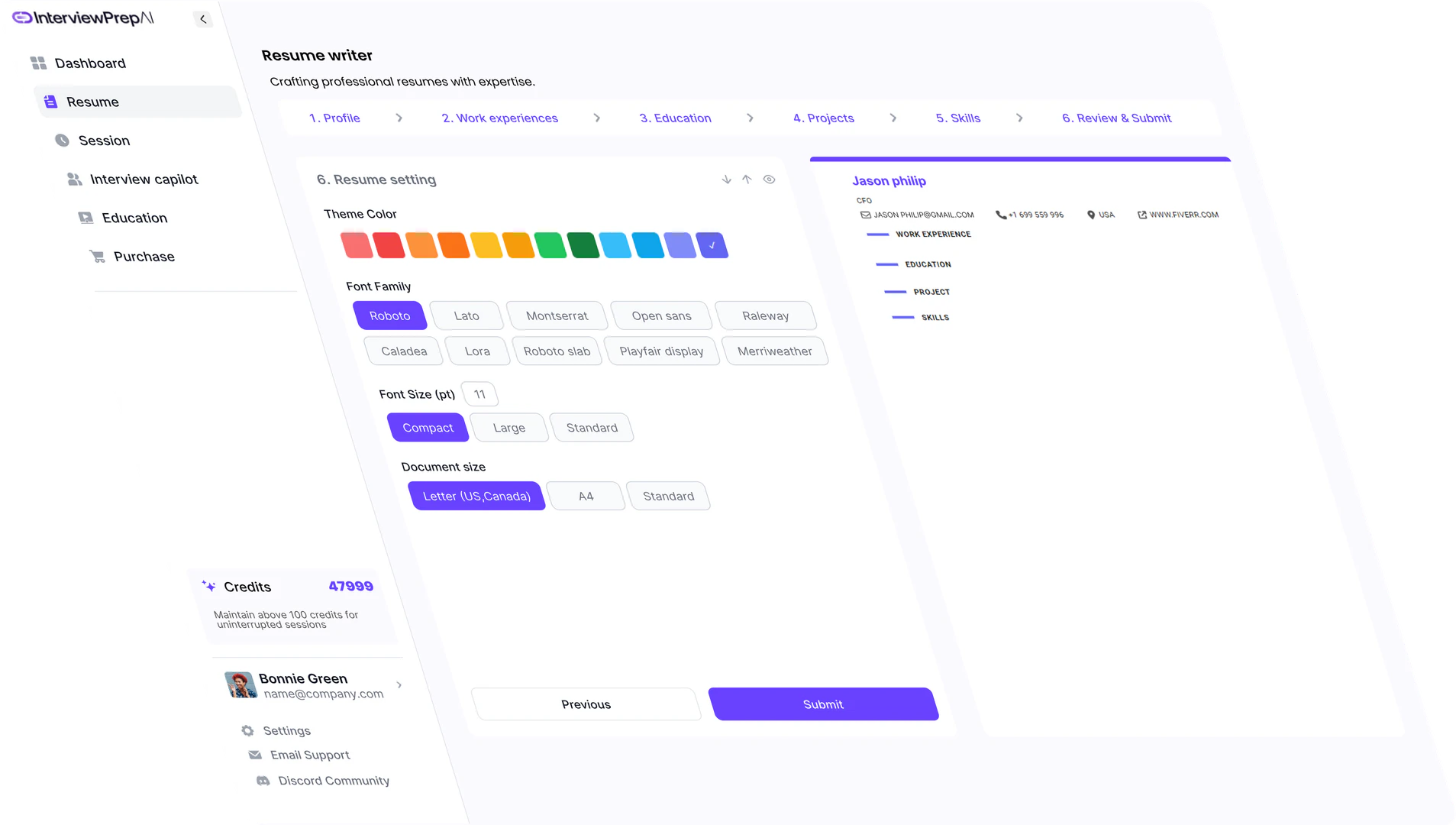Click the Discord Community icon
Image resolution: width=1456 pixels, height=825 pixels.
[263, 781]
